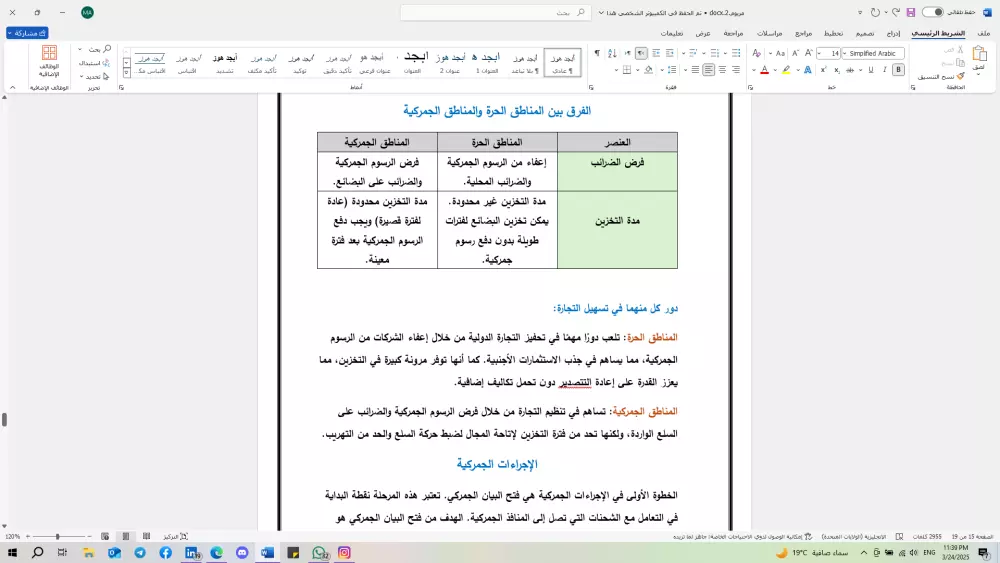Image resolution: width=1000 pixels, height=563 pixels.
Task: Toggle Superscript button
Action: tap(823, 70)
